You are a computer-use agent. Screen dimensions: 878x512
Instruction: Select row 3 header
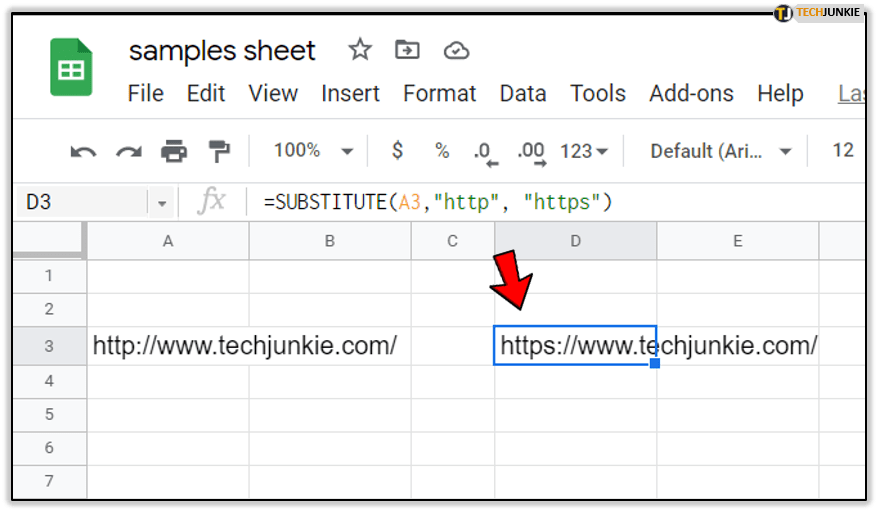coord(49,346)
